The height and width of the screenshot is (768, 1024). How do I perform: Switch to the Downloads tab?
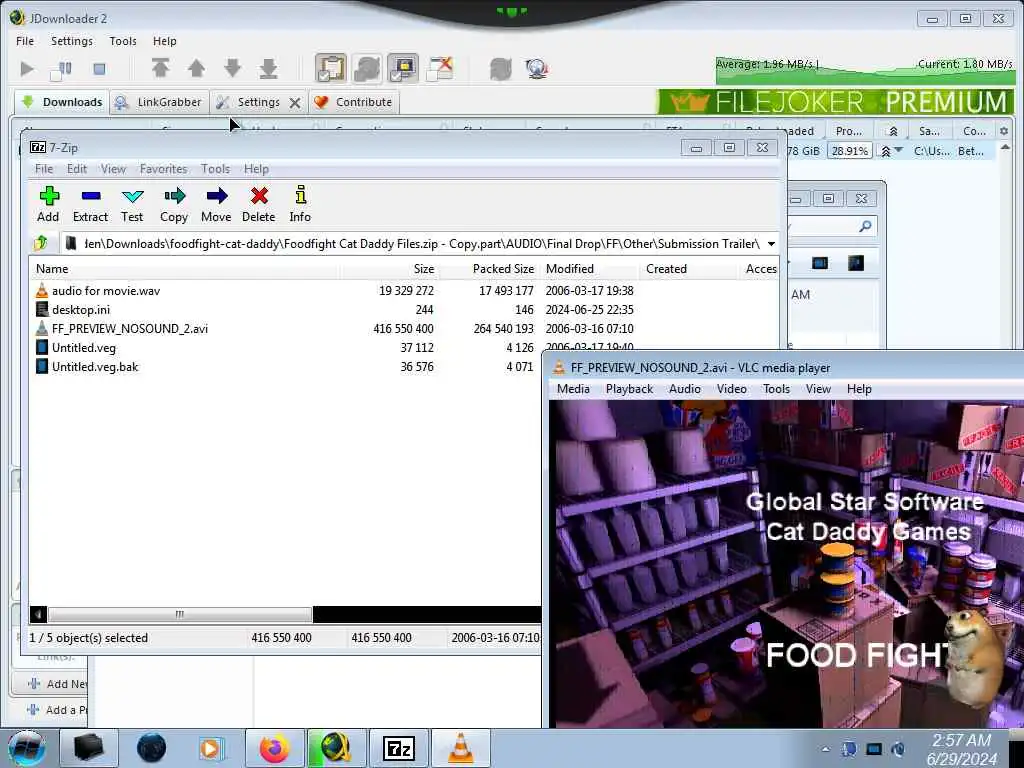(x=62, y=102)
